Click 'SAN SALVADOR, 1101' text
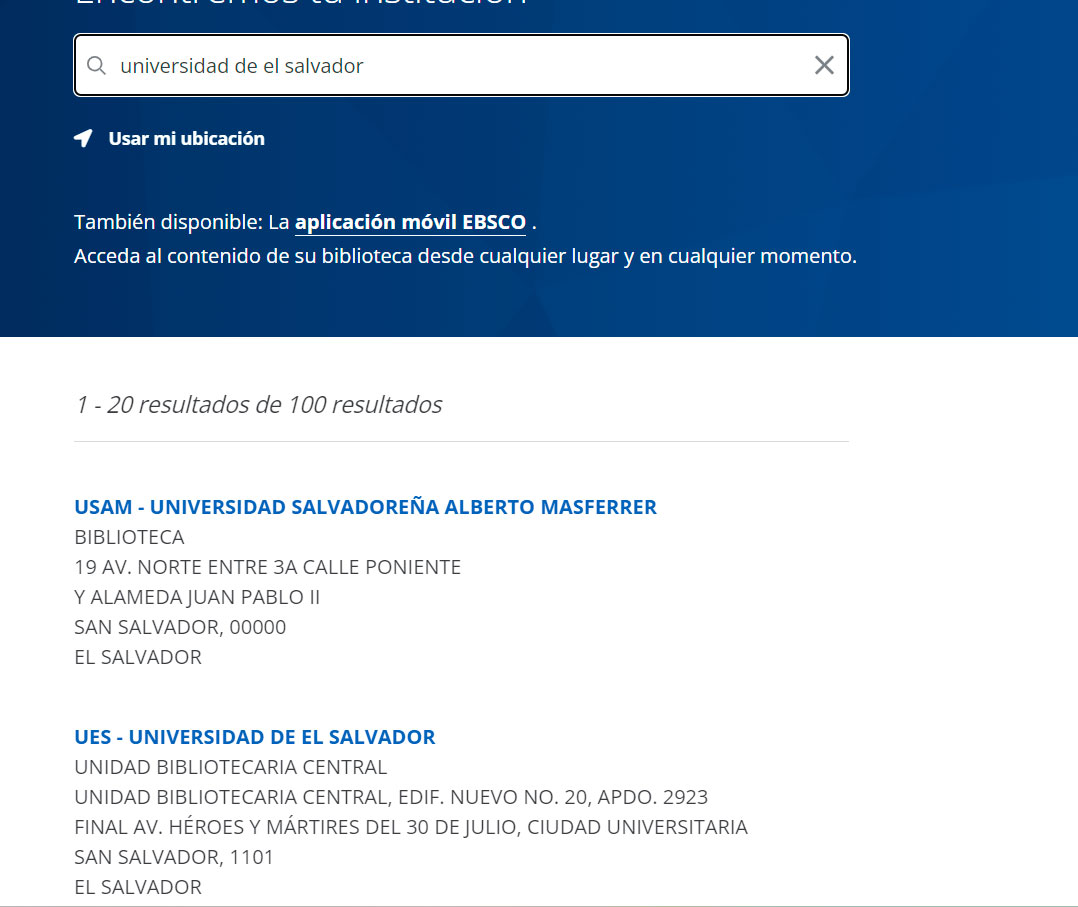The height and width of the screenshot is (907, 1078). coord(174,857)
